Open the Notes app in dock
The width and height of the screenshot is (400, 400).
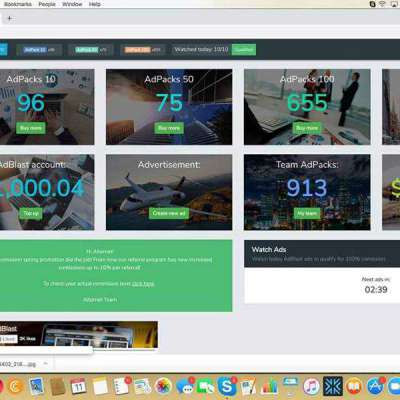100,387
